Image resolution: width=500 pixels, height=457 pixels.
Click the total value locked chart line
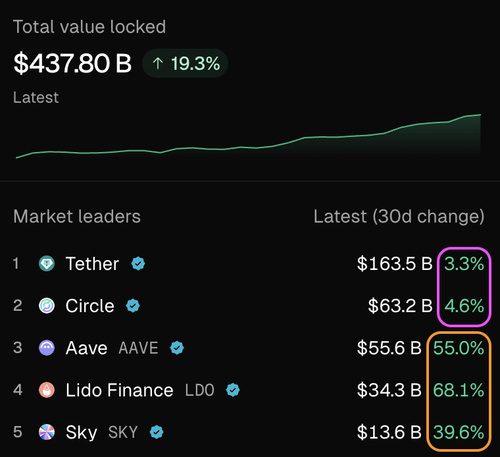248,137
